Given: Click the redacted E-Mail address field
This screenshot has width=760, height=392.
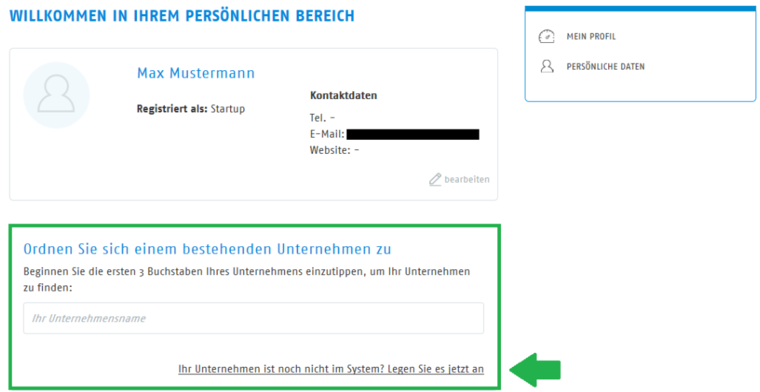Looking at the screenshot, I should (413, 134).
